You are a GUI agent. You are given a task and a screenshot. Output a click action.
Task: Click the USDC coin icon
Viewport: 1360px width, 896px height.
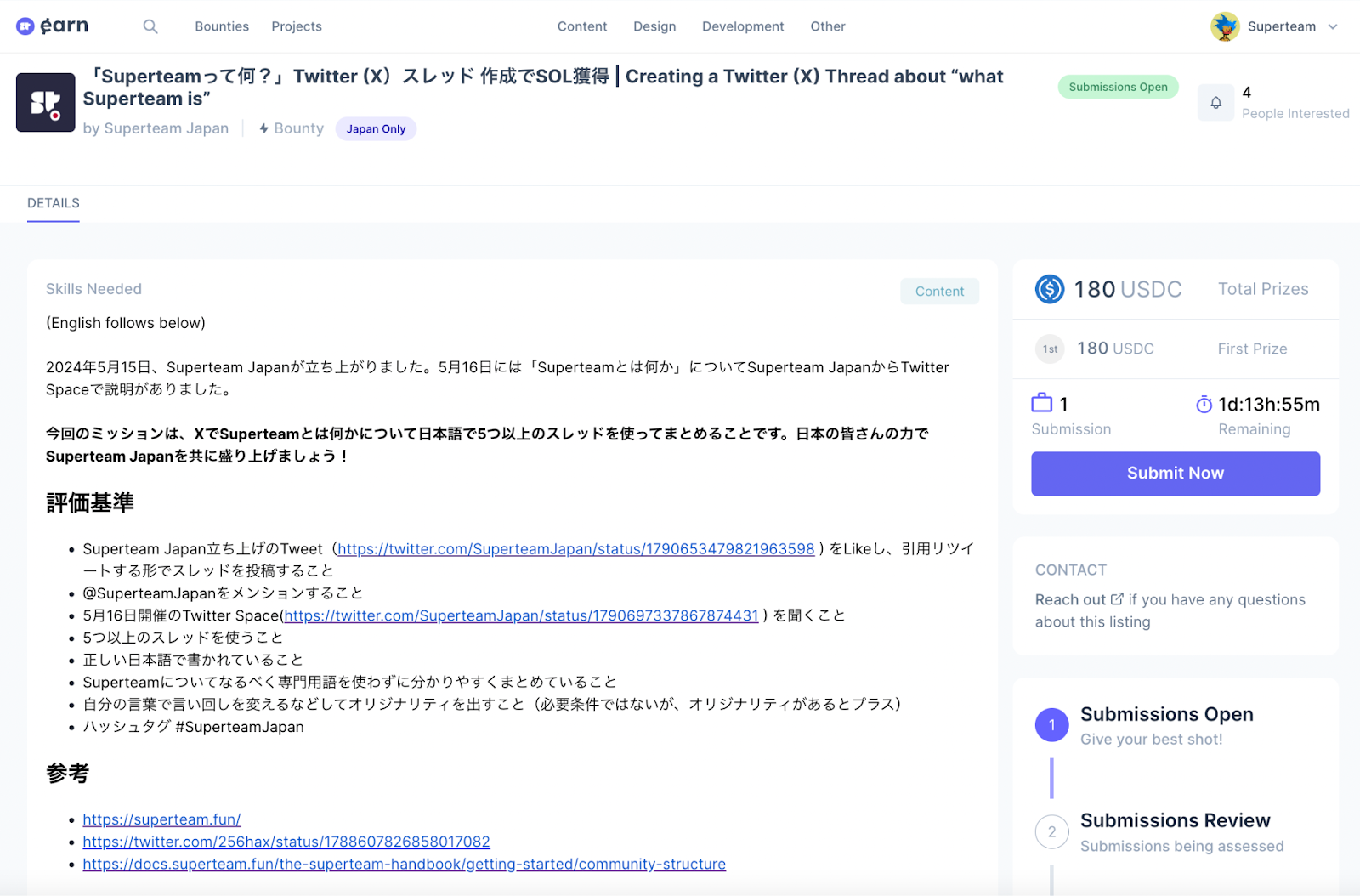tap(1050, 289)
